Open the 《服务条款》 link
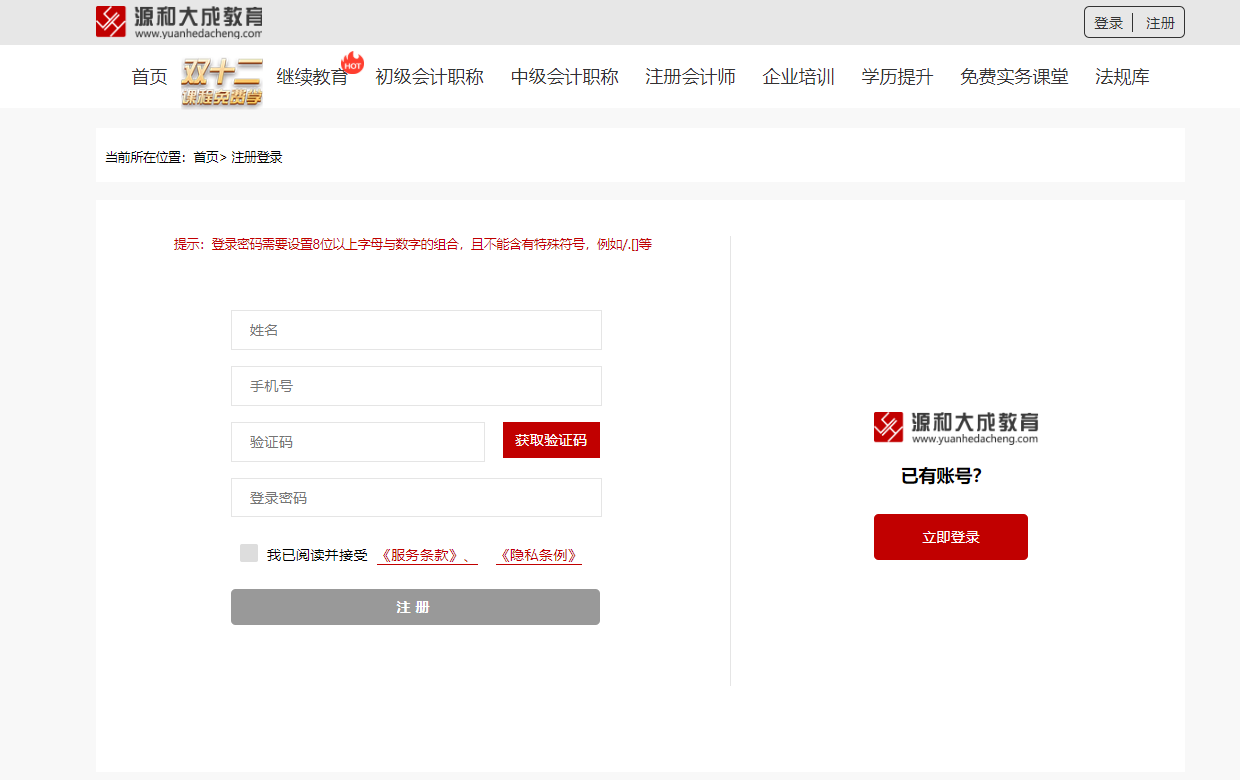The image size is (1240, 780). (423, 556)
